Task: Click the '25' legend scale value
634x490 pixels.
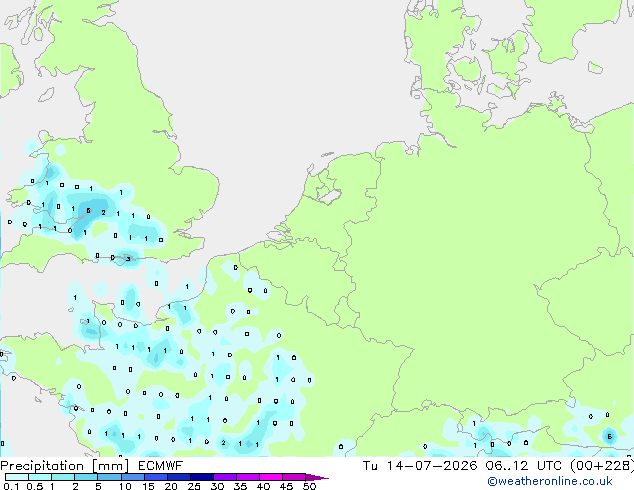Action: coord(194,486)
